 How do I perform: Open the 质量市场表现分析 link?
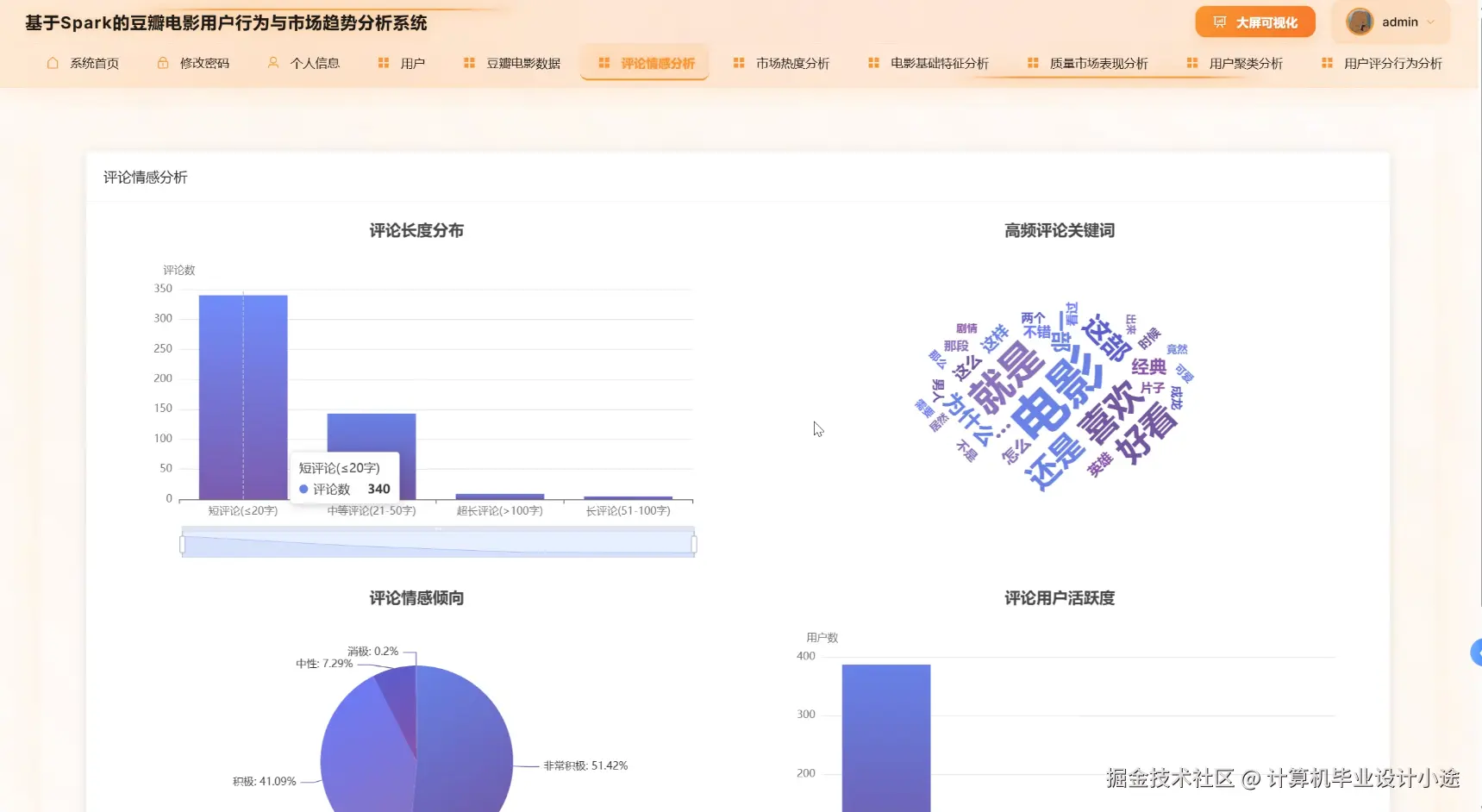click(x=1097, y=62)
